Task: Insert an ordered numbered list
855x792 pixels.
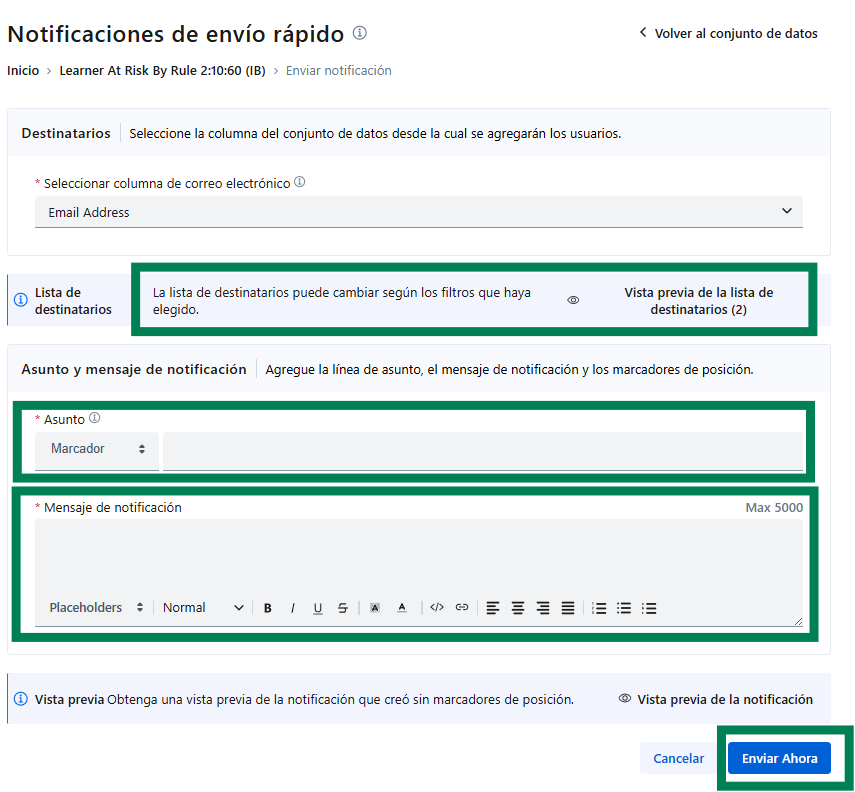Action: (599, 608)
